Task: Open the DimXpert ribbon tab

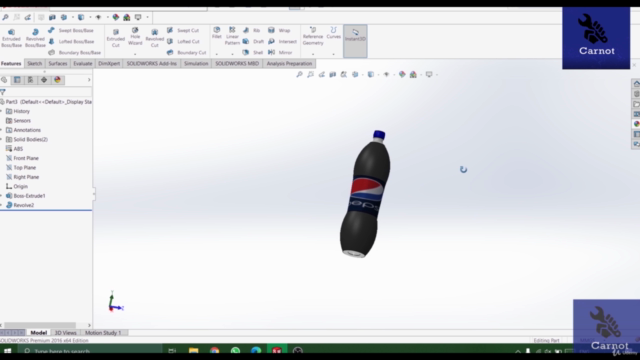Action: pyautogui.click(x=109, y=64)
